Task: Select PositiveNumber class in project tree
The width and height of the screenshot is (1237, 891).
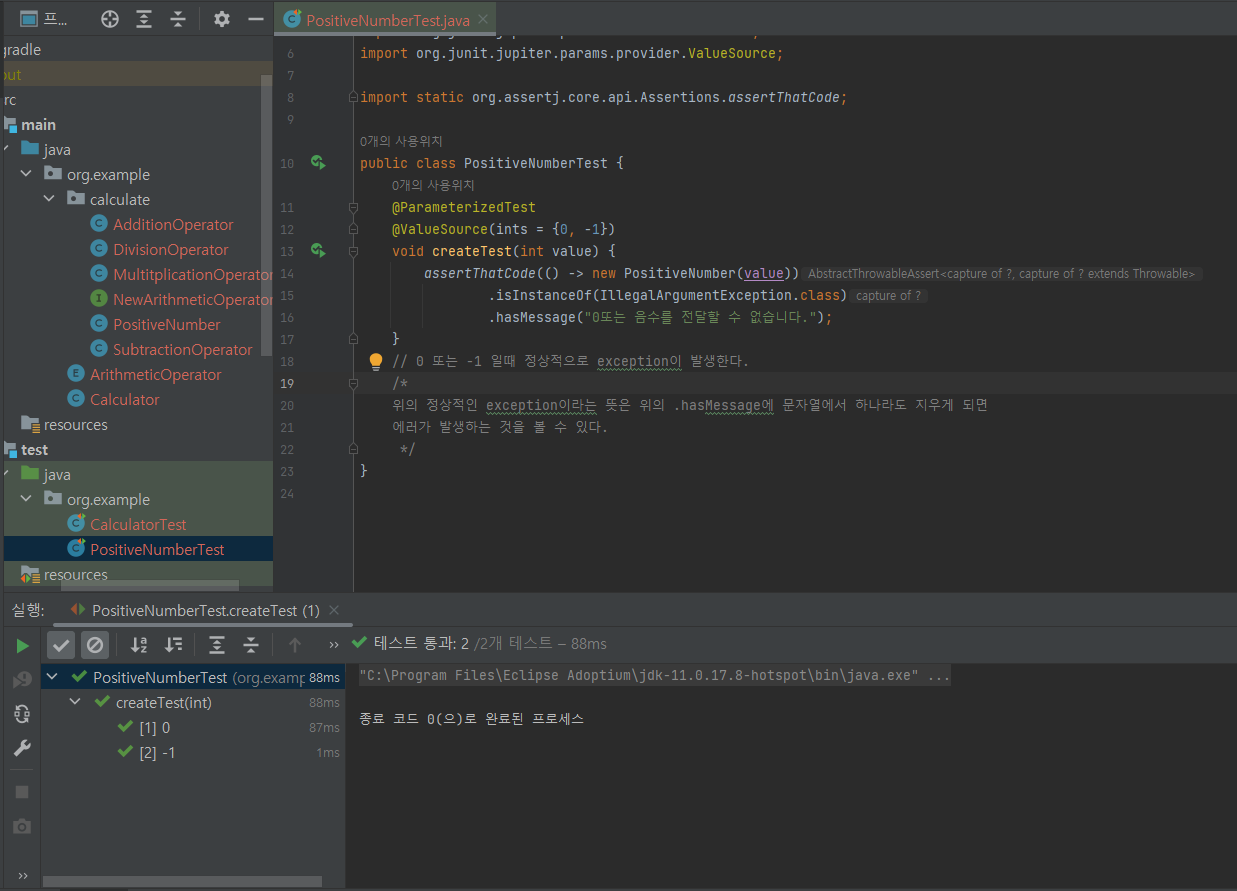Action: point(155,325)
